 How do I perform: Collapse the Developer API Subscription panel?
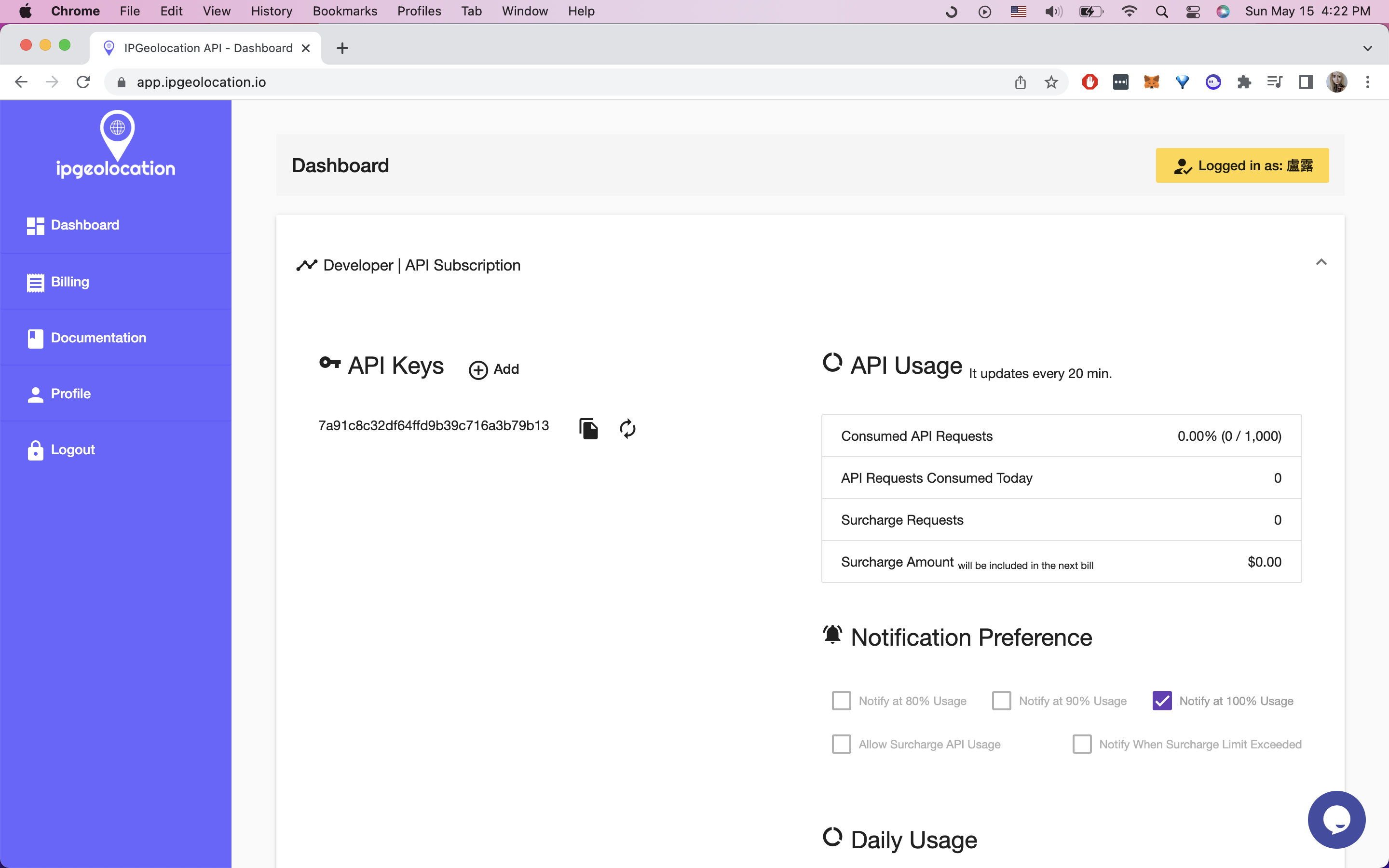pyautogui.click(x=1321, y=262)
